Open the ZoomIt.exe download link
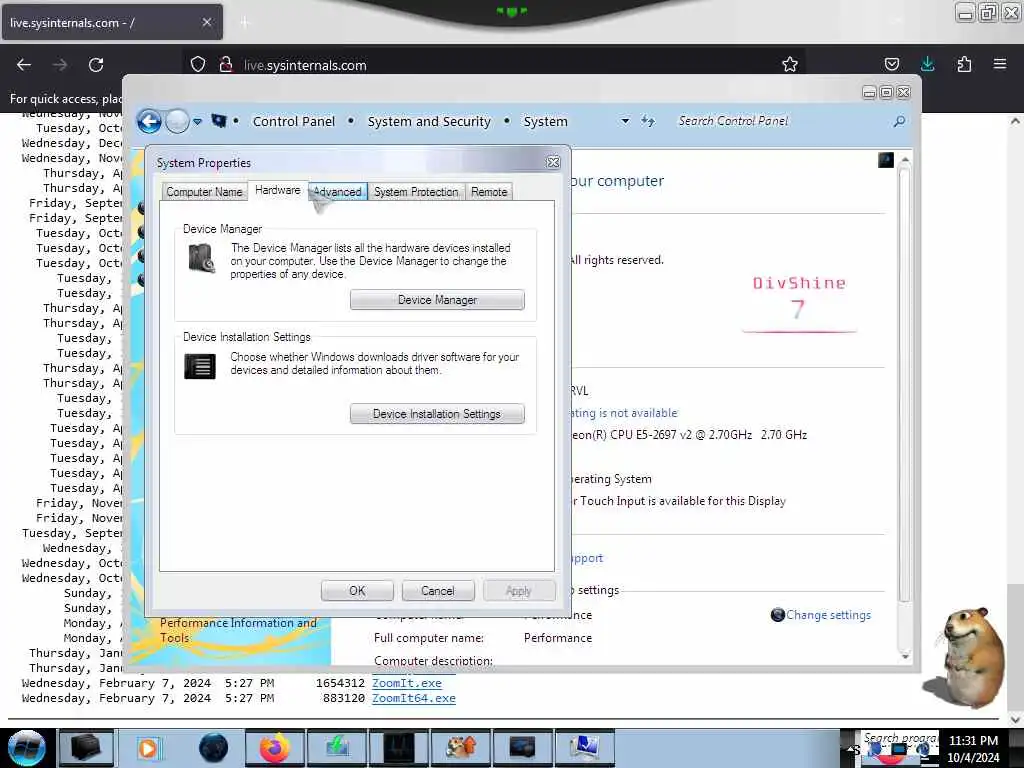The image size is (1024, 768). coord(407,683)
